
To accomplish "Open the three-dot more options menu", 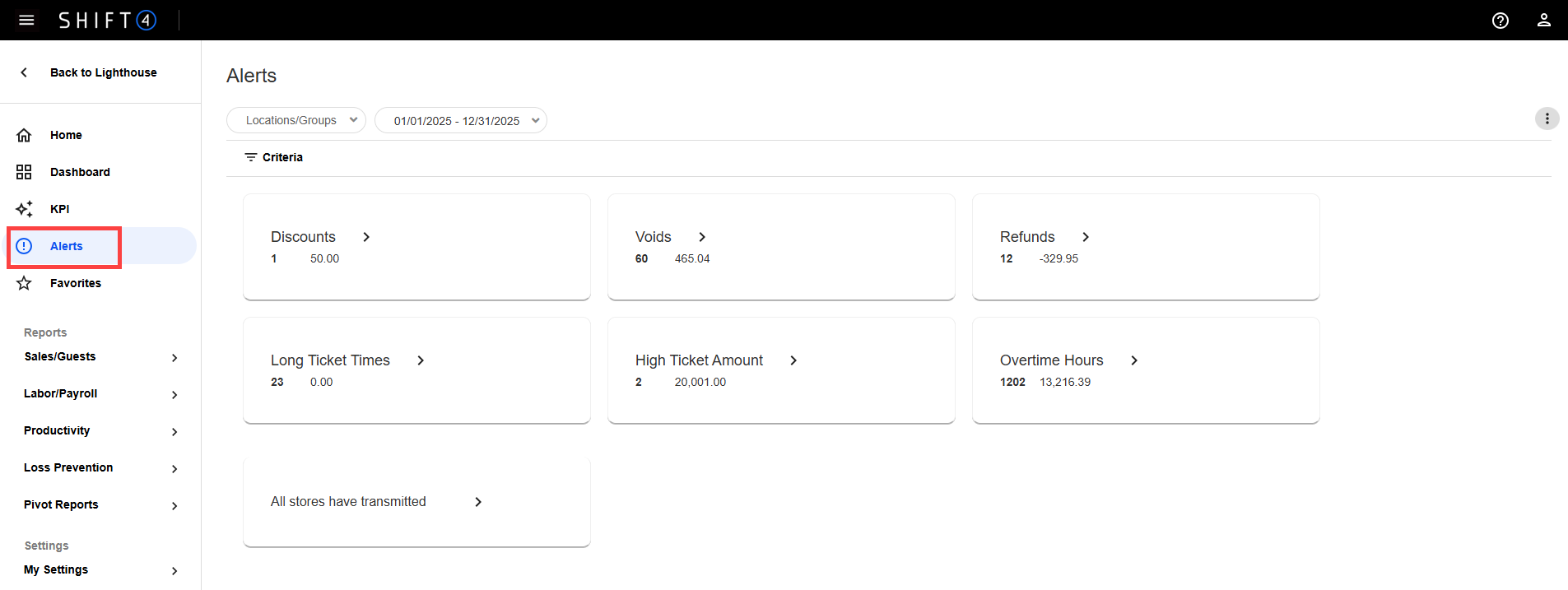I will coord(1547,119).
